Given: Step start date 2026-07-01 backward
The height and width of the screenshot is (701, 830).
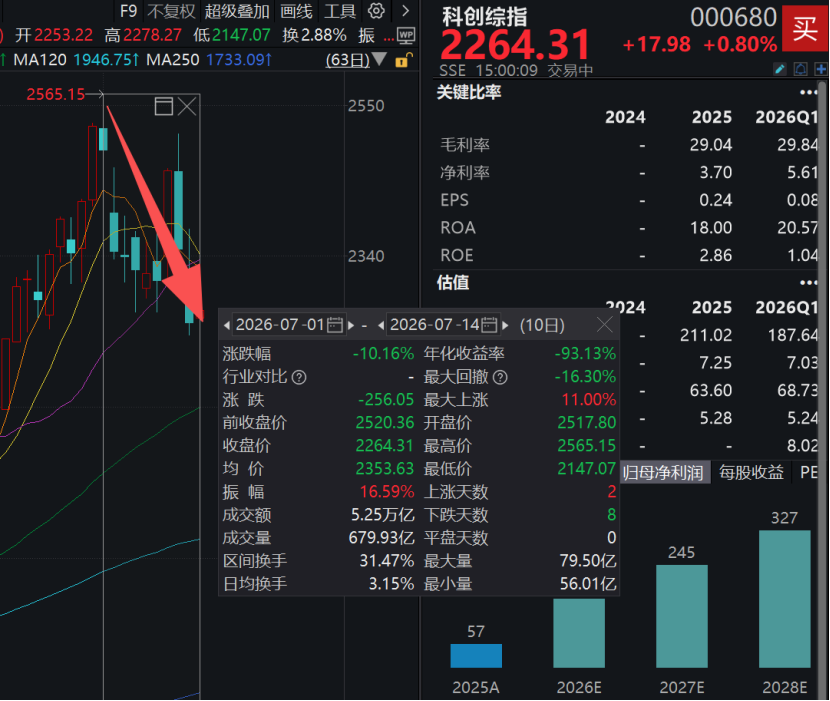Looking at the screenshot, I should coord(227,325).
